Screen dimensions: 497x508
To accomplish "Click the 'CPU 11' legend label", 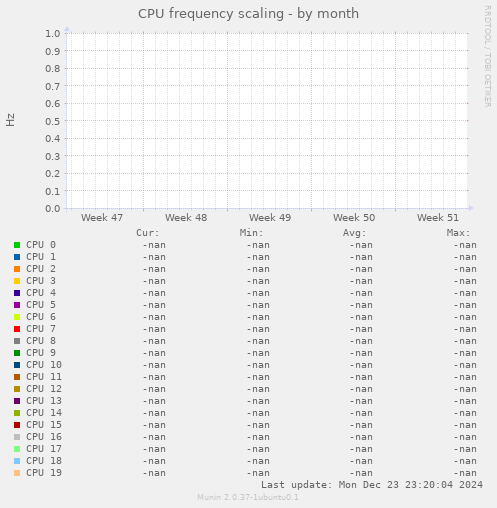I will (44, 377).
